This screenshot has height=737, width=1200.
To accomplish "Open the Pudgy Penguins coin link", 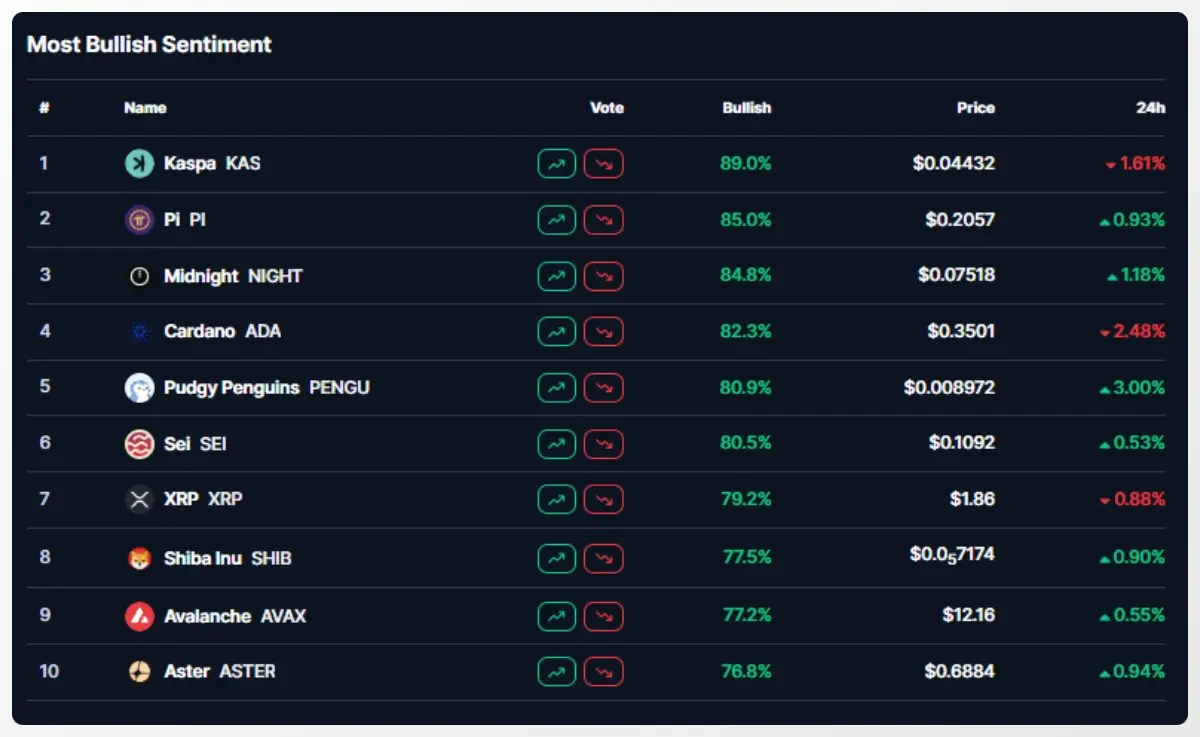I will coord(267,387).
